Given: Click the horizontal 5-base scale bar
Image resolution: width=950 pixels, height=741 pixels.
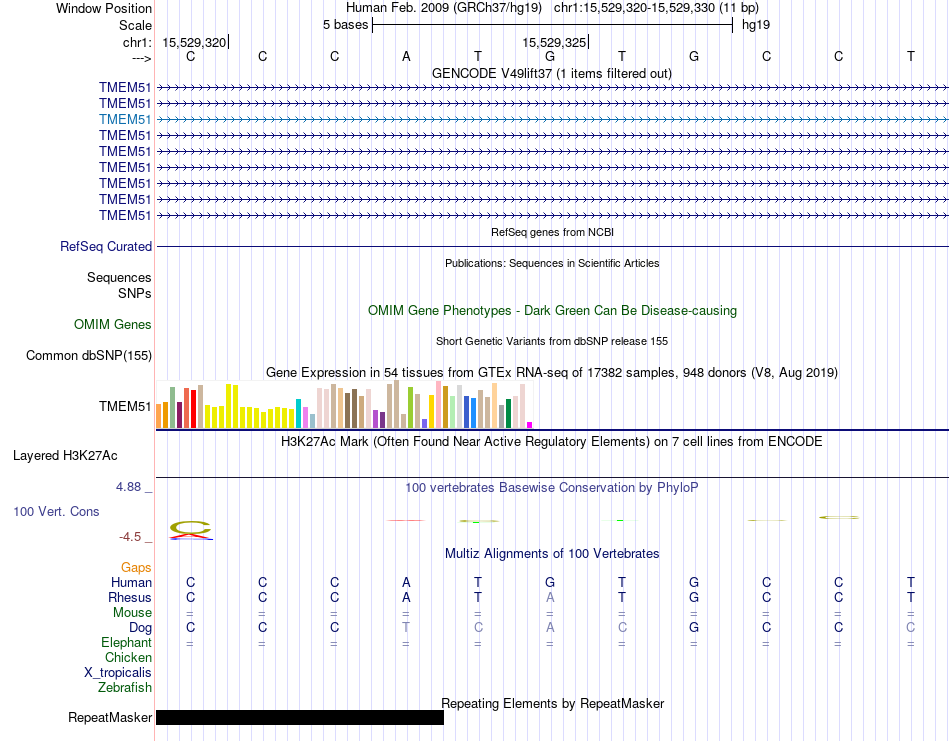Looking at the screenshot, I should [553, 25].
